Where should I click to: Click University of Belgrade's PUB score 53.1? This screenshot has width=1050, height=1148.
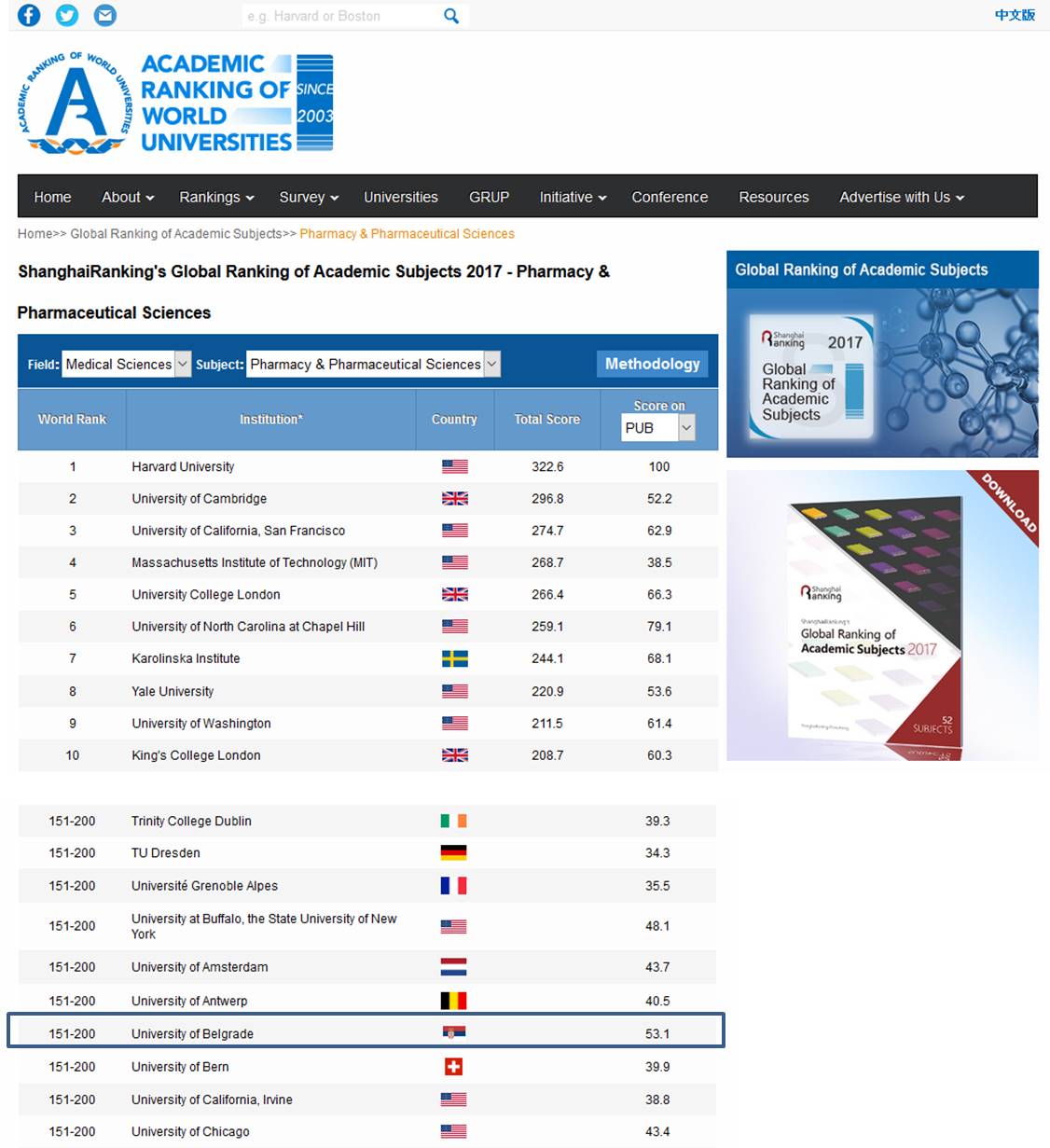pyautogui.click(x=657, y=1033)
